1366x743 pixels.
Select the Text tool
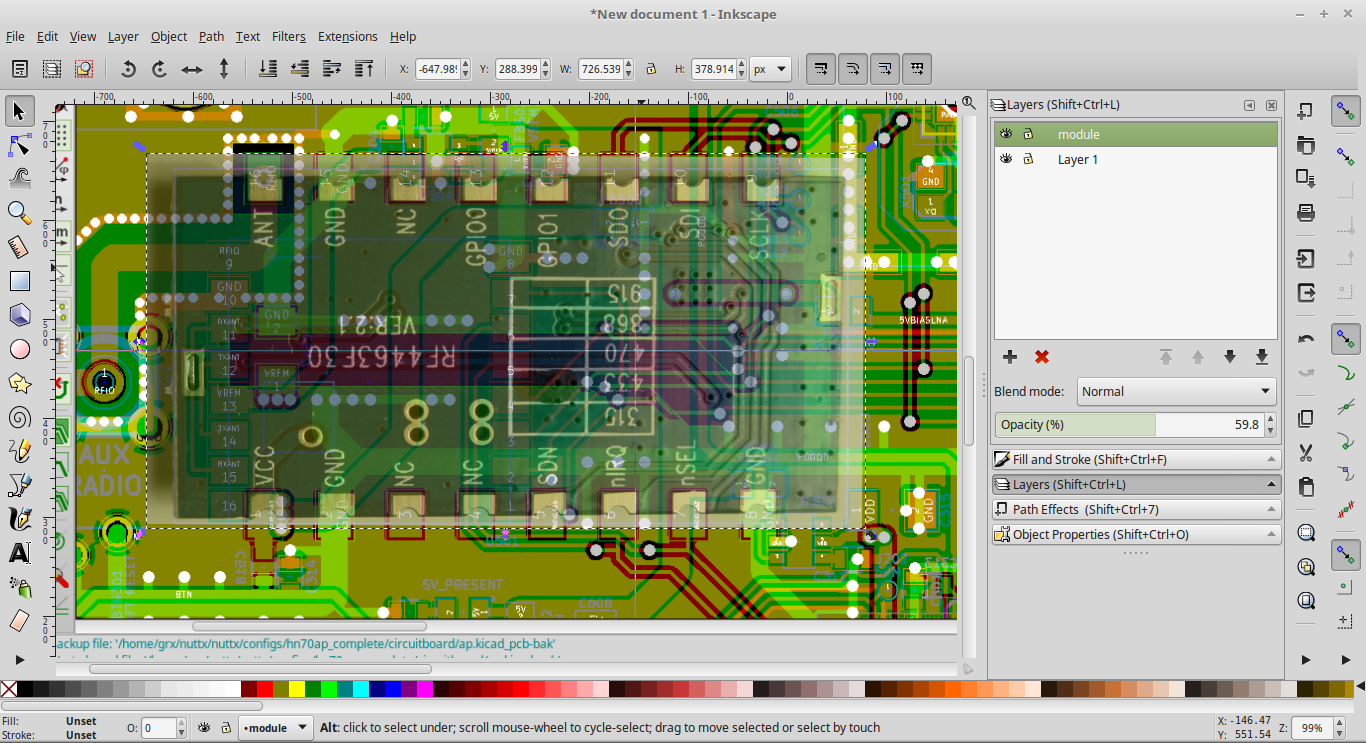point(19,553)
